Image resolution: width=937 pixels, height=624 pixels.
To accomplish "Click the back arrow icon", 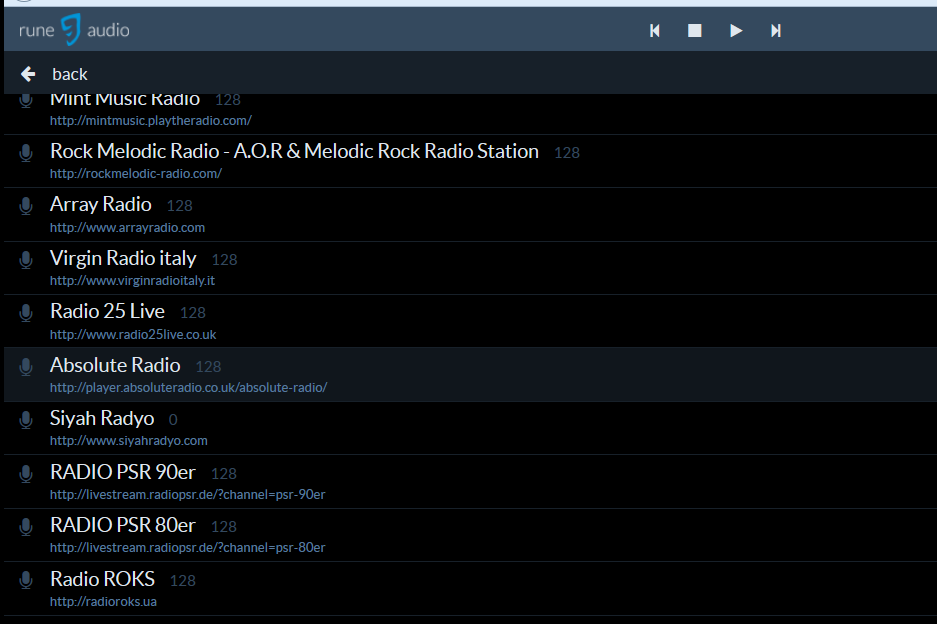I will point(28,74).
